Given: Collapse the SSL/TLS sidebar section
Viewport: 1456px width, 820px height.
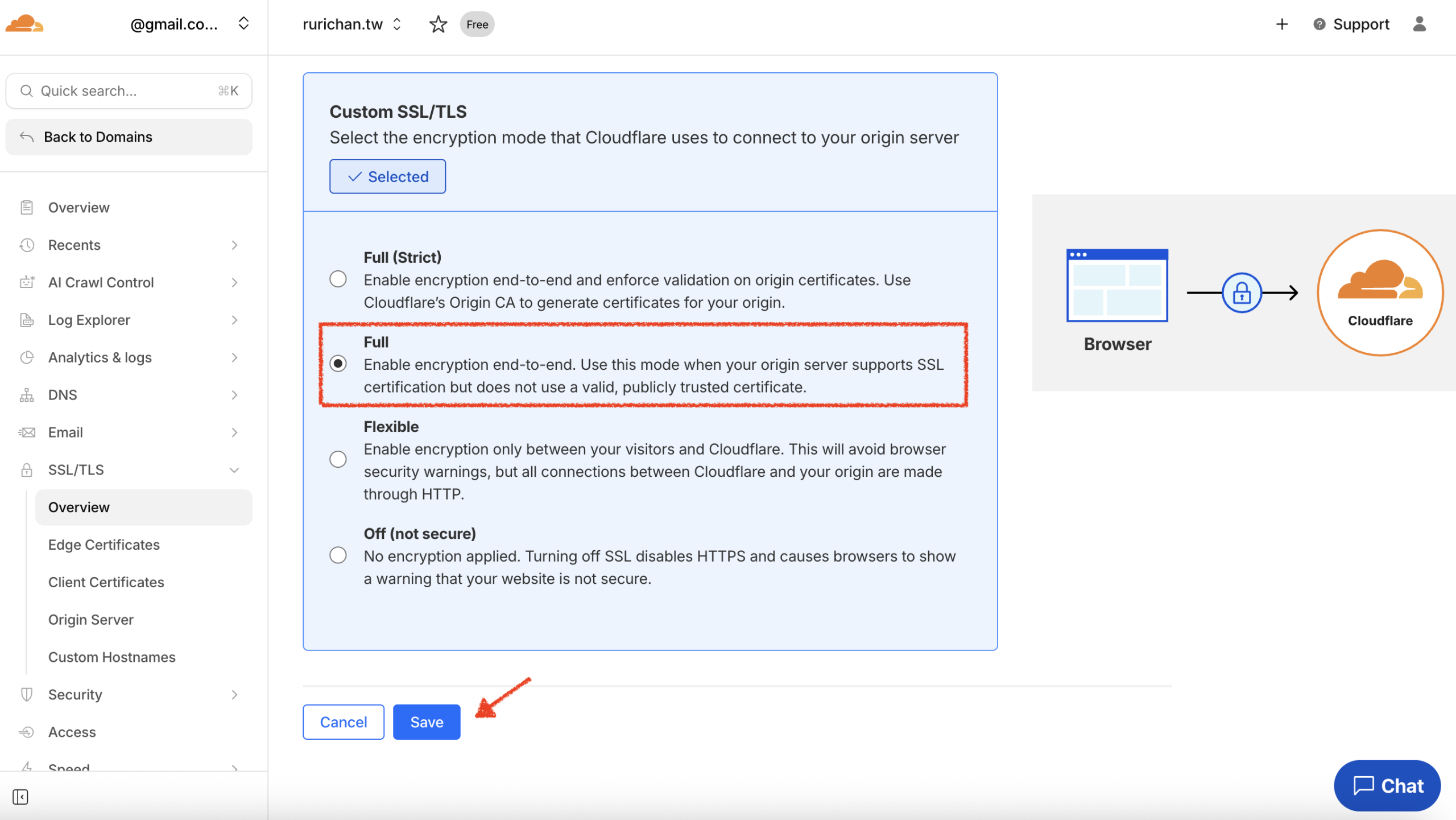Looking at the screenshot, I should 234,470.
